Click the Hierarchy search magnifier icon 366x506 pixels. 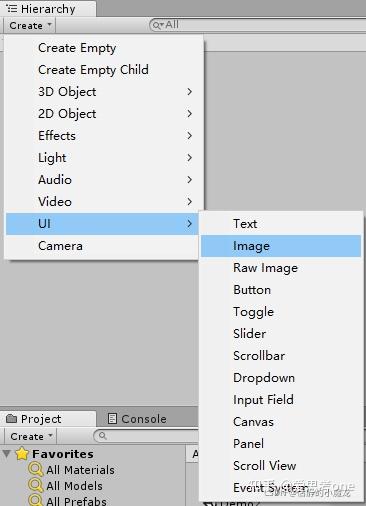(x=158, y=25)
